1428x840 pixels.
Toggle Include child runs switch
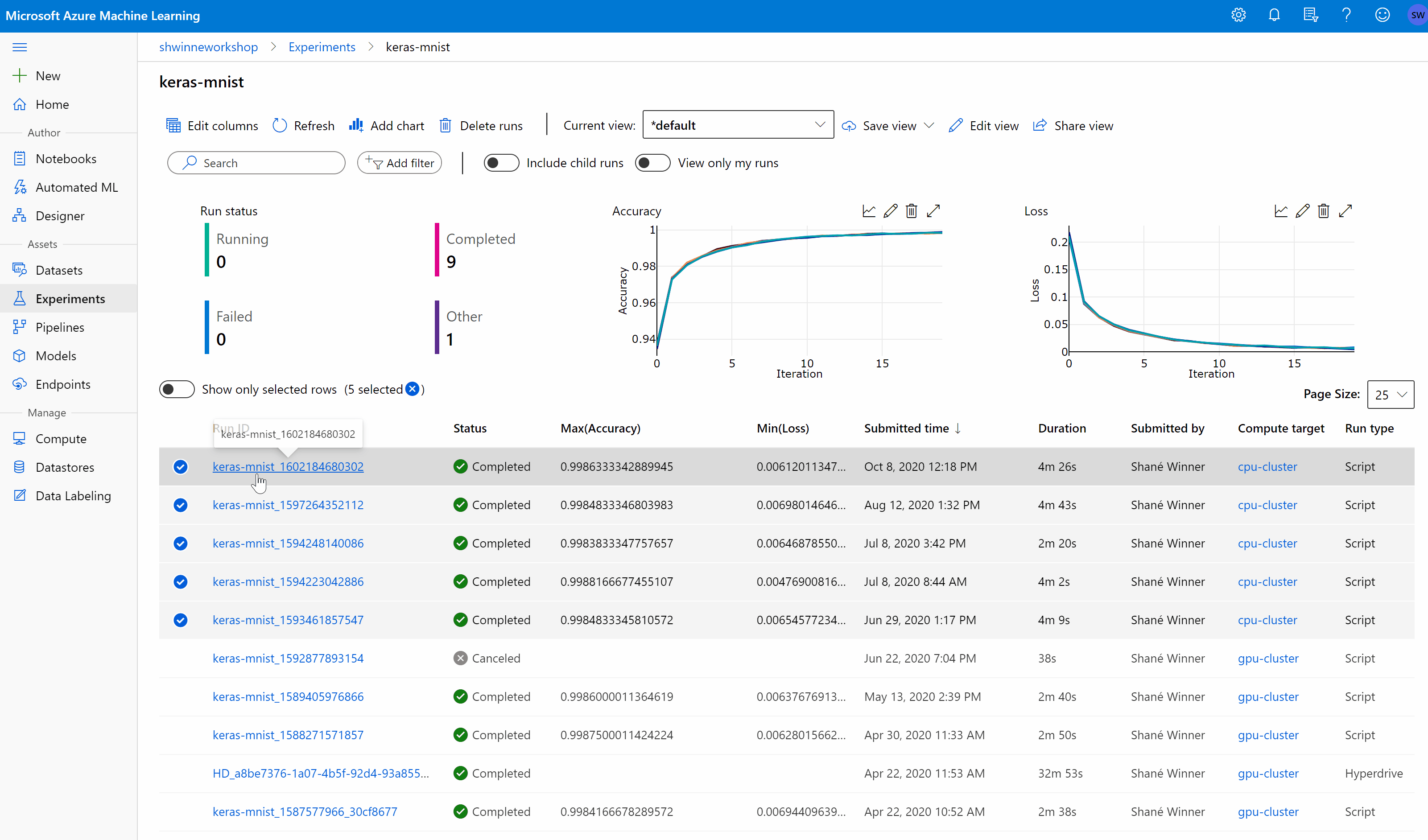pos(500,163)
